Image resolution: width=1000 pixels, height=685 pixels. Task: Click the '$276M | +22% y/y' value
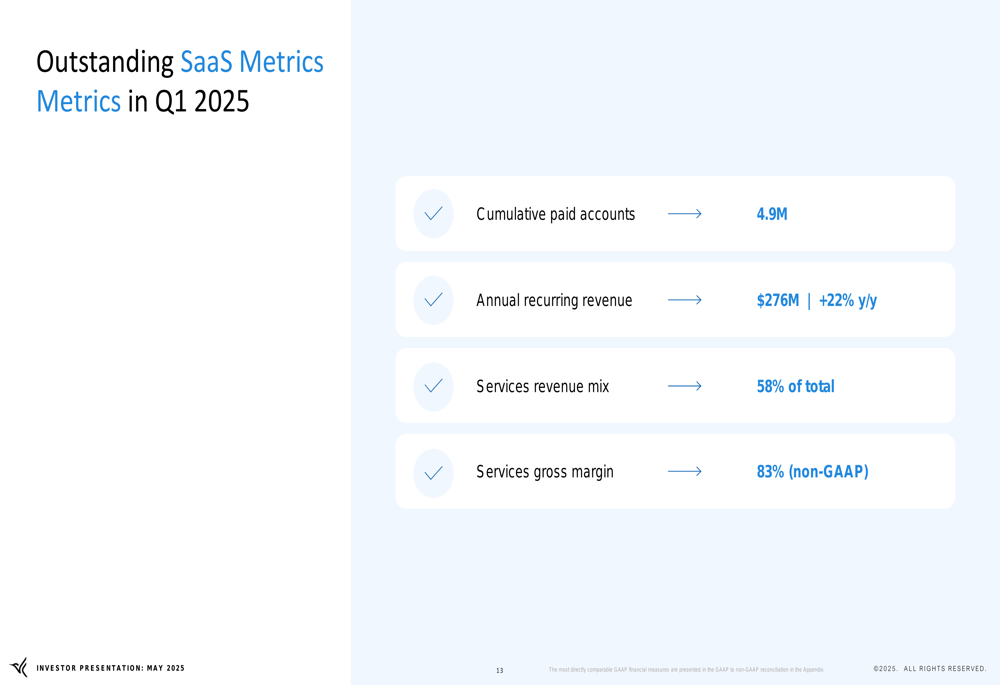pyautogui.click(x=816, y=300)
